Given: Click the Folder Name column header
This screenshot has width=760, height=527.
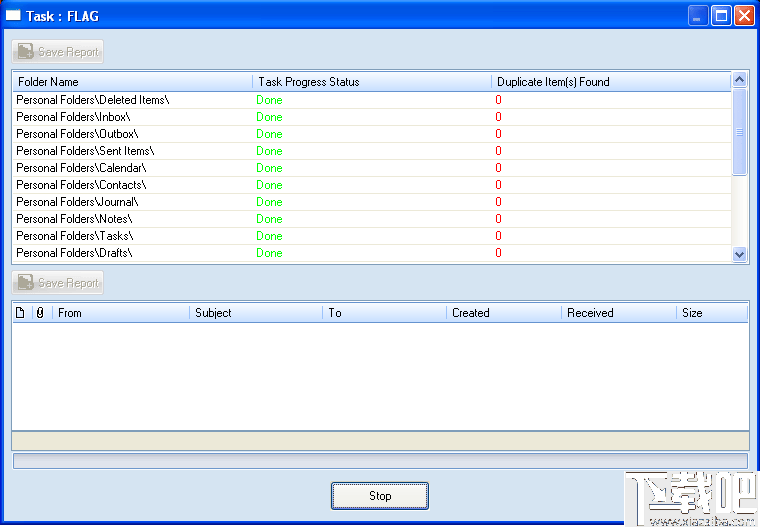Looking at the screenshot, I should click(133, 81).
